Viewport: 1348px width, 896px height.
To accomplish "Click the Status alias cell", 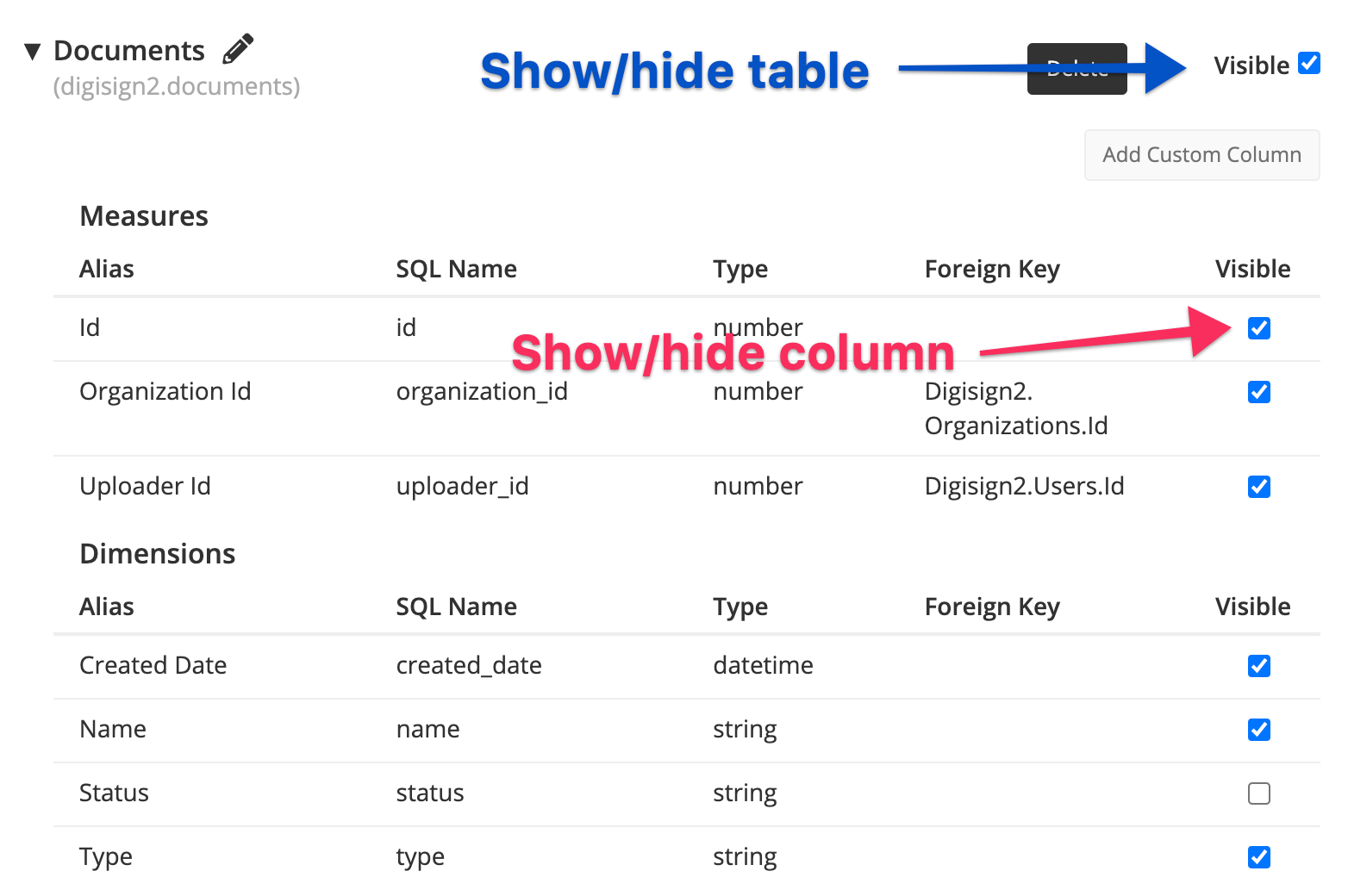I will (114, 793).
